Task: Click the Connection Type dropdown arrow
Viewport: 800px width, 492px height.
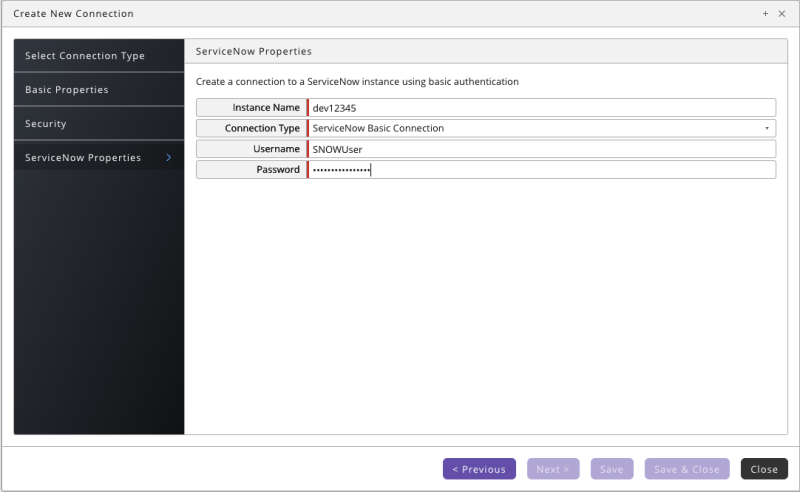Action: [767, 128]
